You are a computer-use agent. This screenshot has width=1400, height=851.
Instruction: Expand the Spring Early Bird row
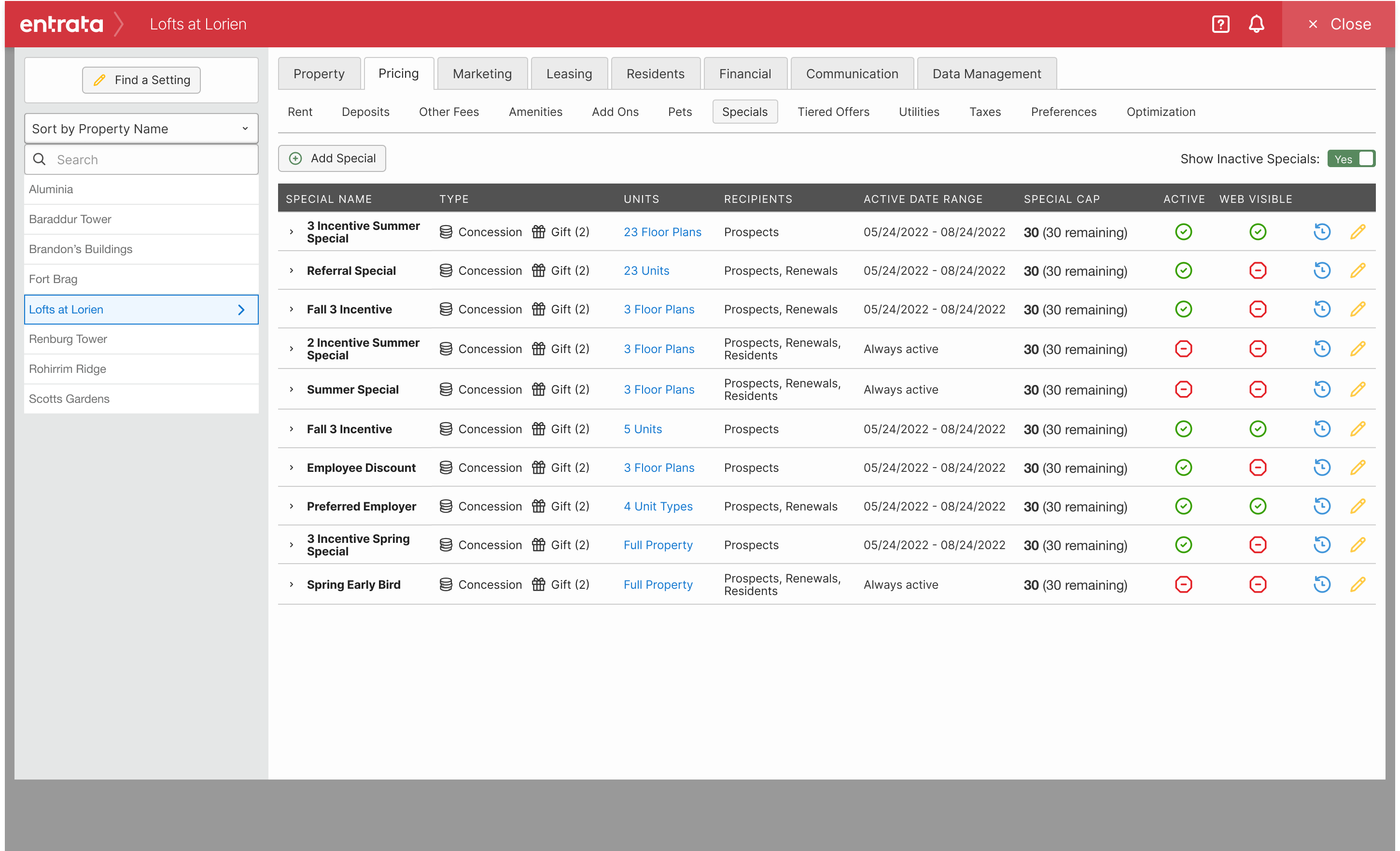(292, 584)
